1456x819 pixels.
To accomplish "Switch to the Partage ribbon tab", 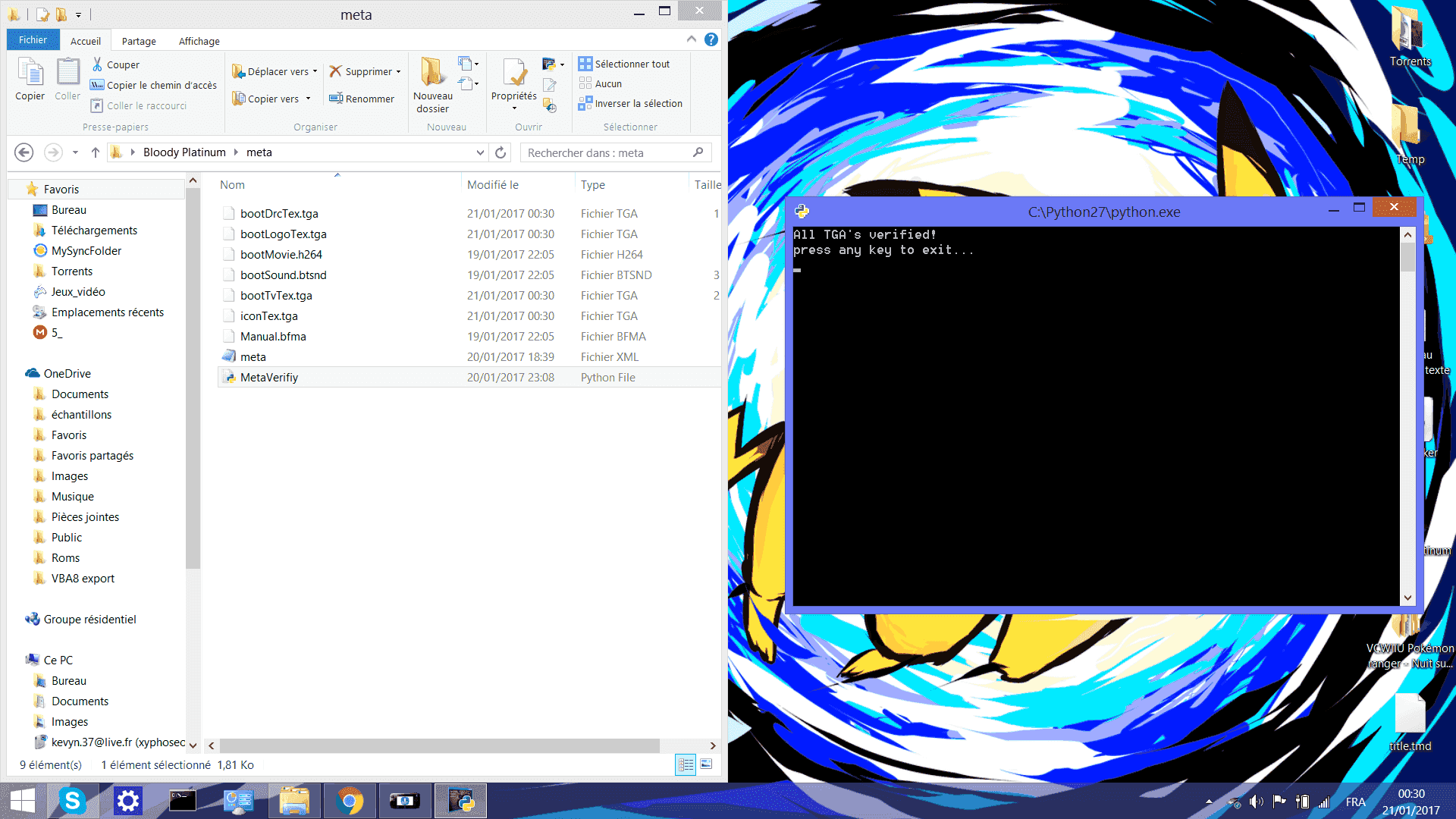I will pyautogui.click(x=139, y=41).
